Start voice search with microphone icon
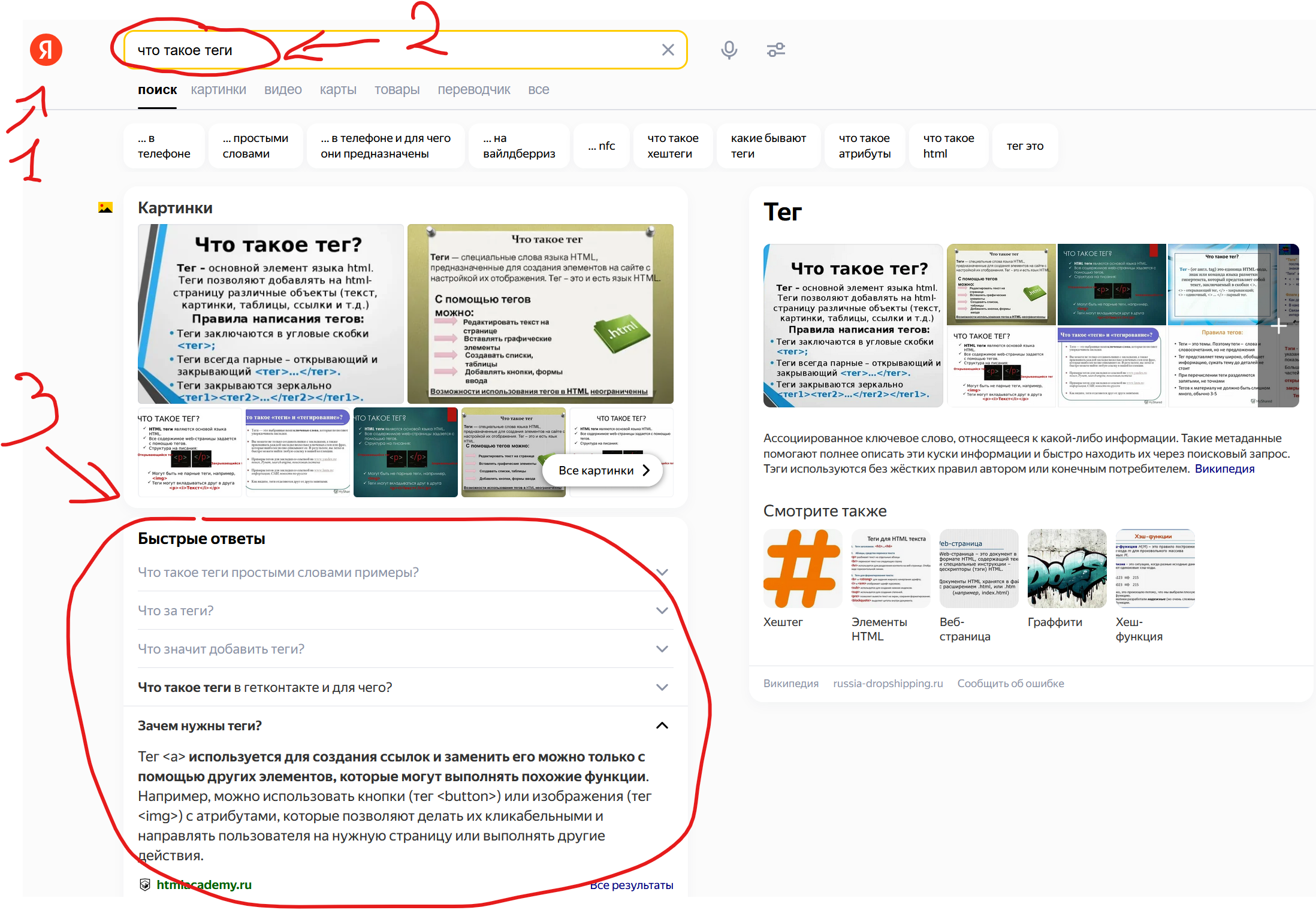The width and height of the screenshot is (1316, 910). 729,50
